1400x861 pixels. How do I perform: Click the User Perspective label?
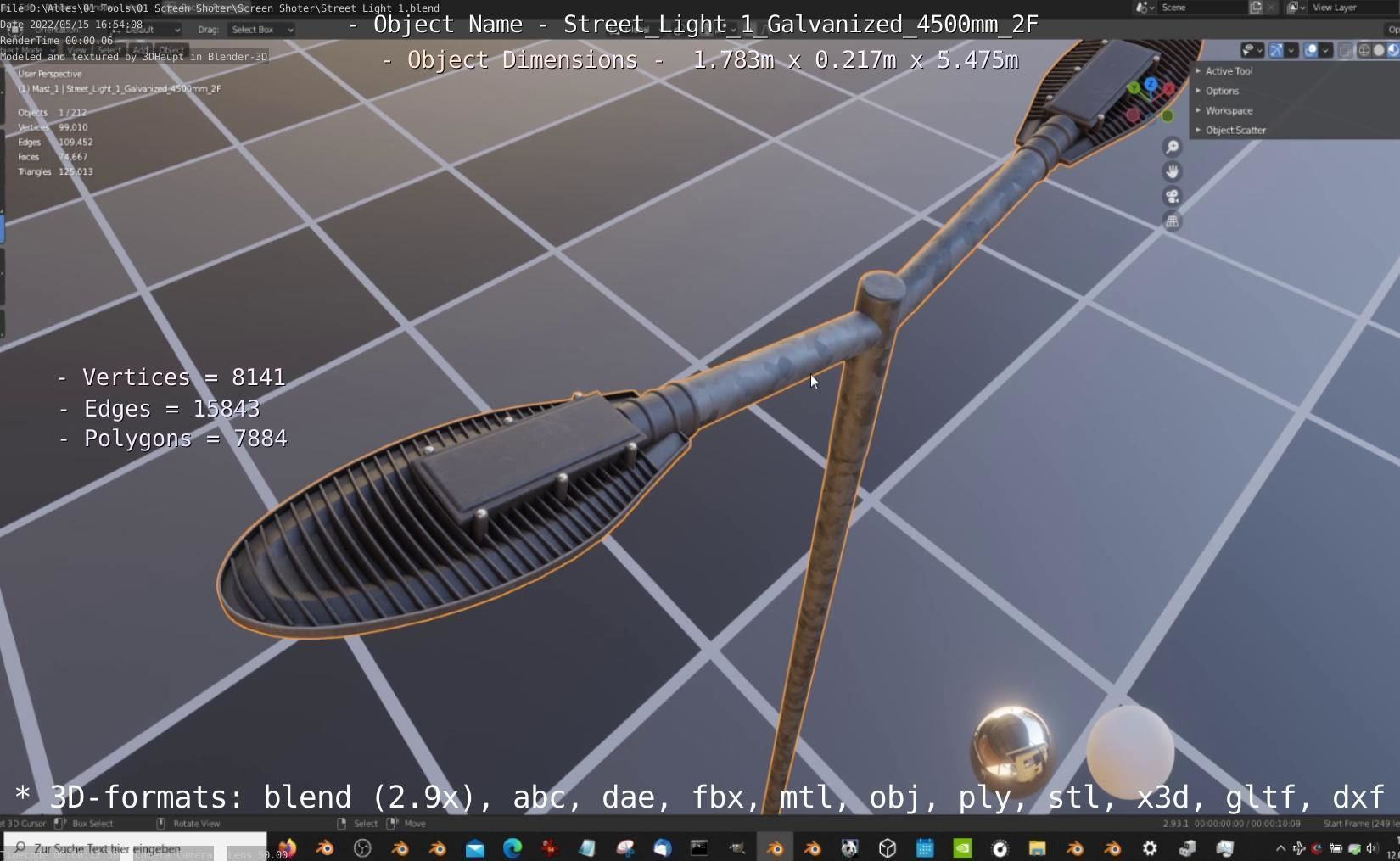pos(50,74)
